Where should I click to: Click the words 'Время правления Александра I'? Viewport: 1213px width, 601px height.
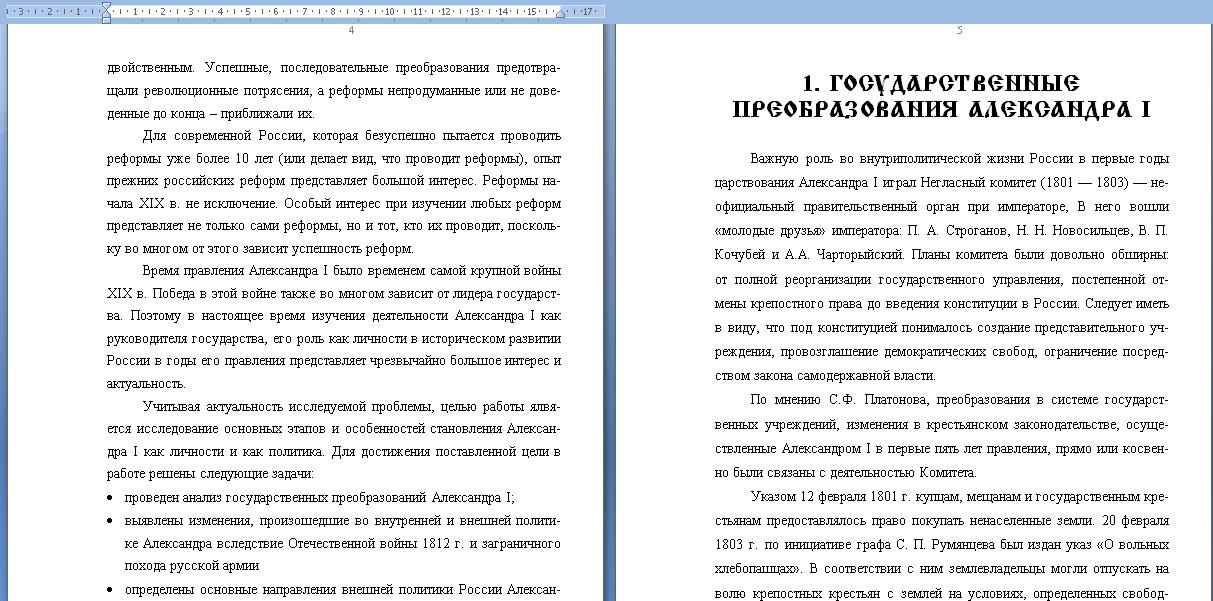tap(236, 271)
